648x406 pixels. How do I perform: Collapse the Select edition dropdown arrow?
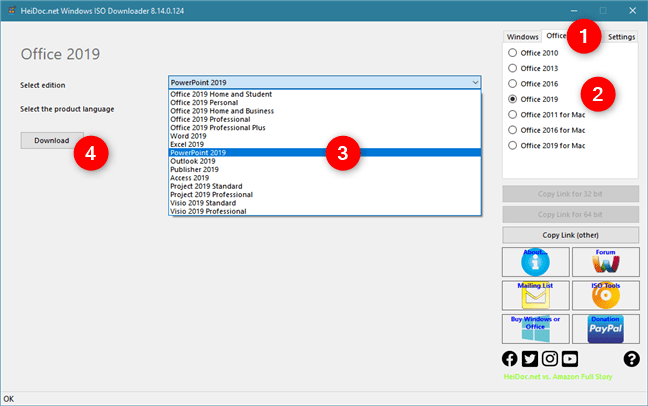[475, 82]
